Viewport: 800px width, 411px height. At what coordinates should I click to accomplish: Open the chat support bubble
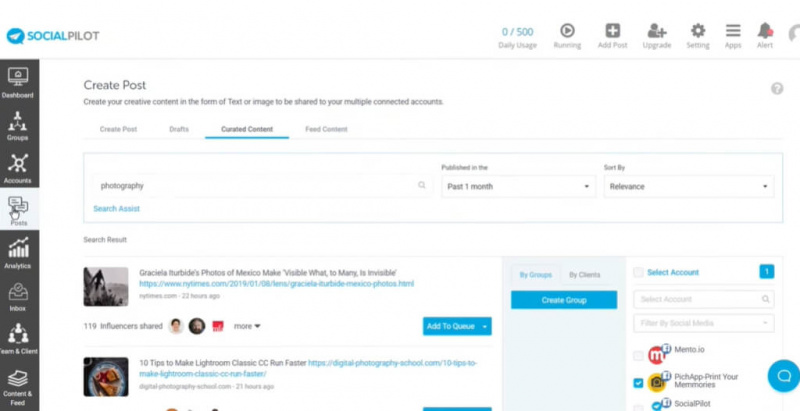pos(784,376)
